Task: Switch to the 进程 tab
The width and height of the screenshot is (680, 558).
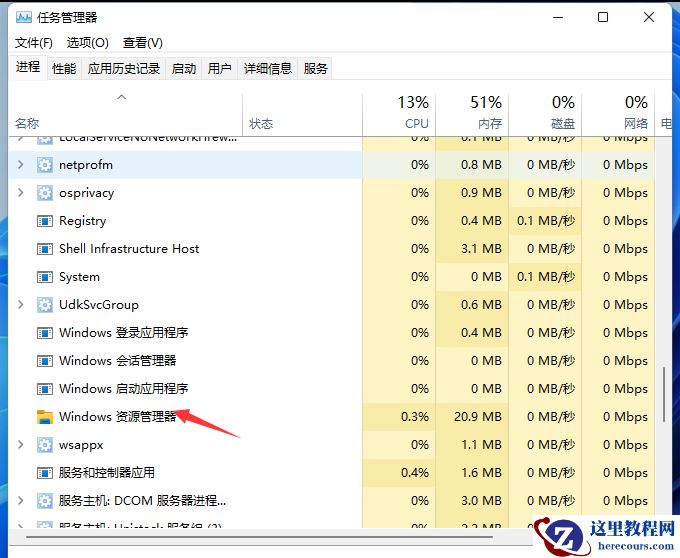Action: point(28,67)
